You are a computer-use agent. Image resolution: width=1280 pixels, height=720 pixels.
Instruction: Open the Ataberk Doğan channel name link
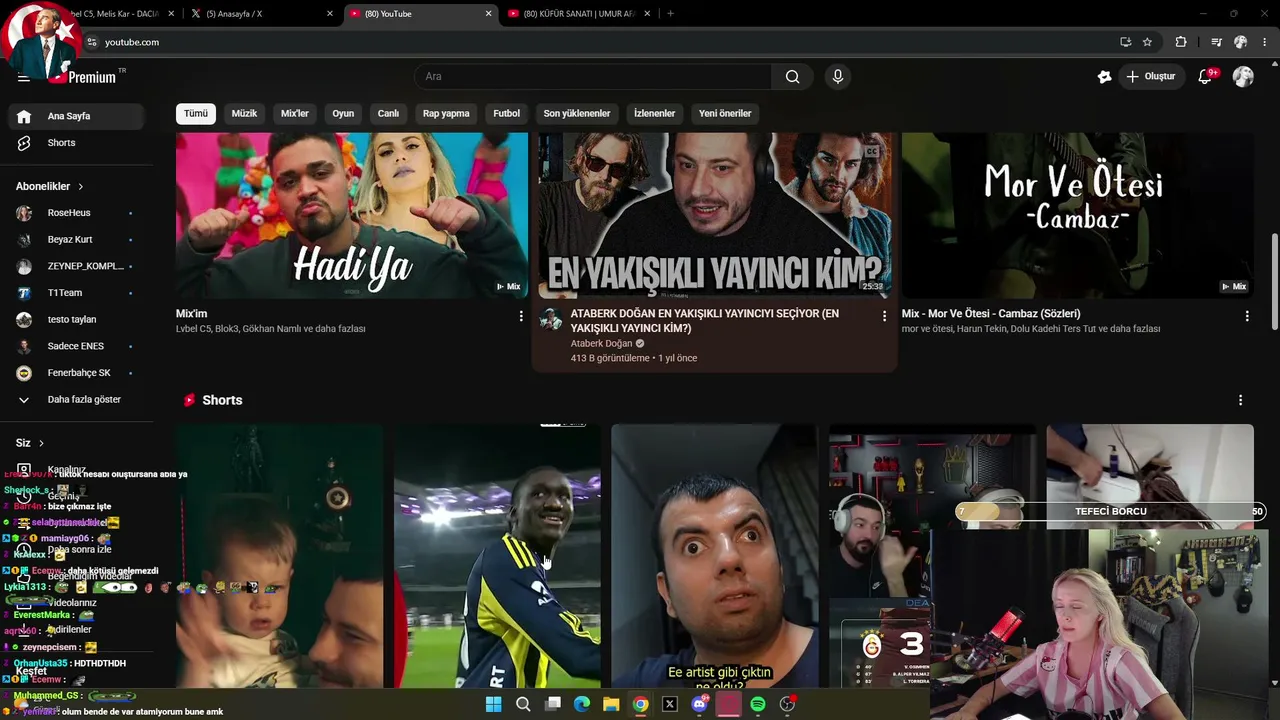pyautogui.click(x=601, y=344)
